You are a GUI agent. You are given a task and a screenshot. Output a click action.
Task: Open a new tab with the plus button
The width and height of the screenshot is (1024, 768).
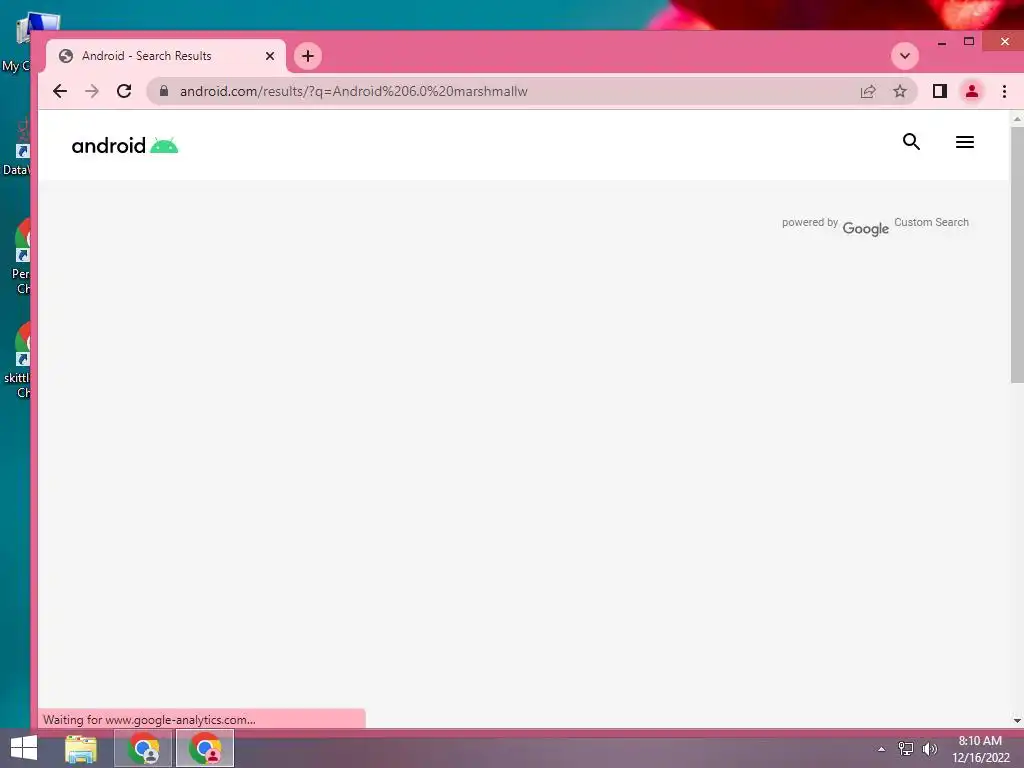tap(308, 56)
